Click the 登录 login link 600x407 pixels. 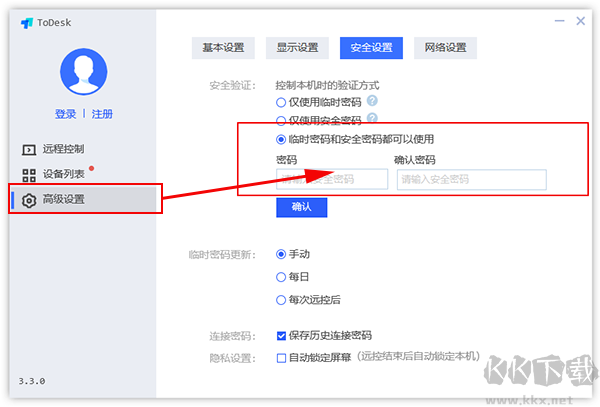click(65, 114)
